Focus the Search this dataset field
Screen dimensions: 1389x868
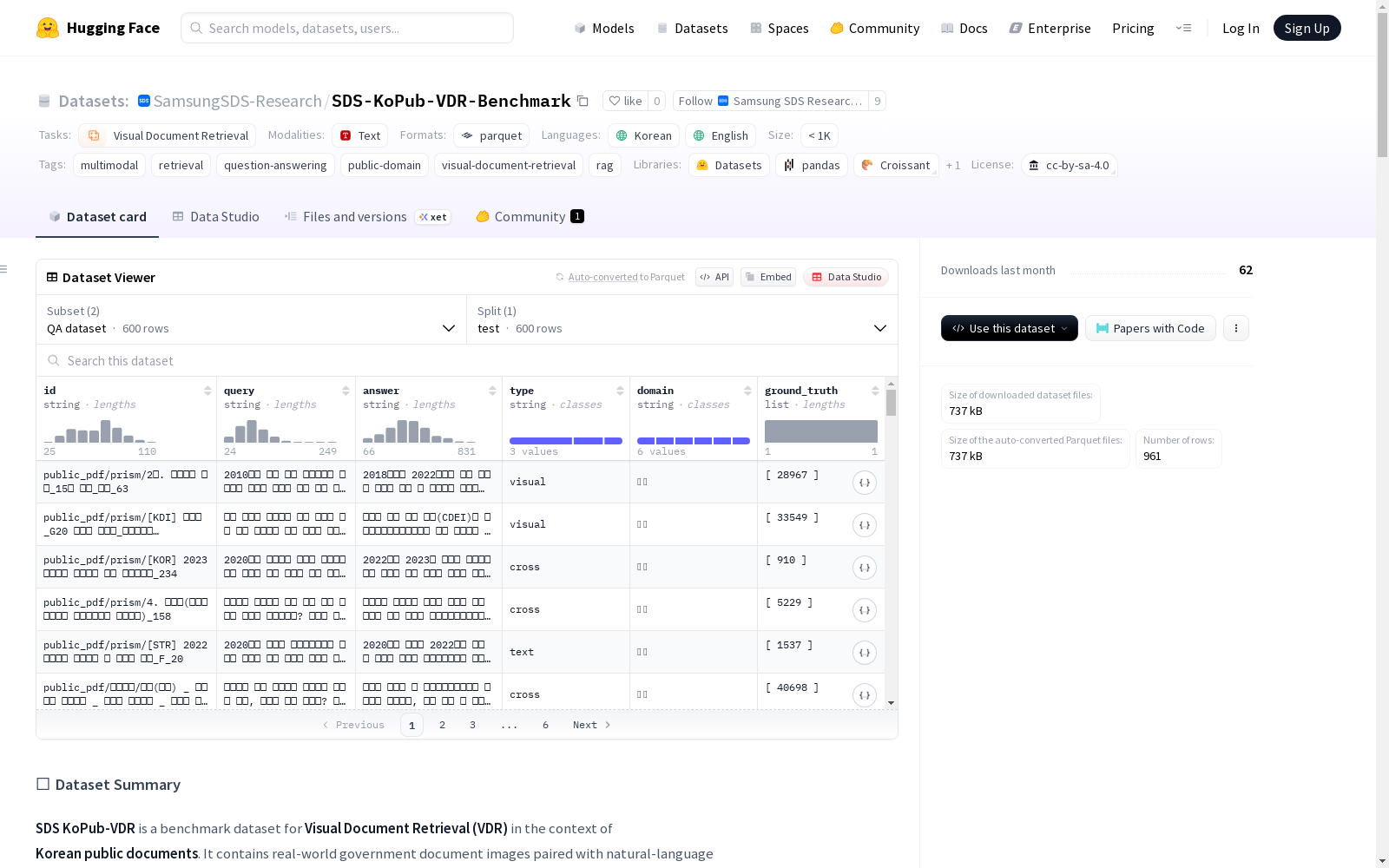467,360
